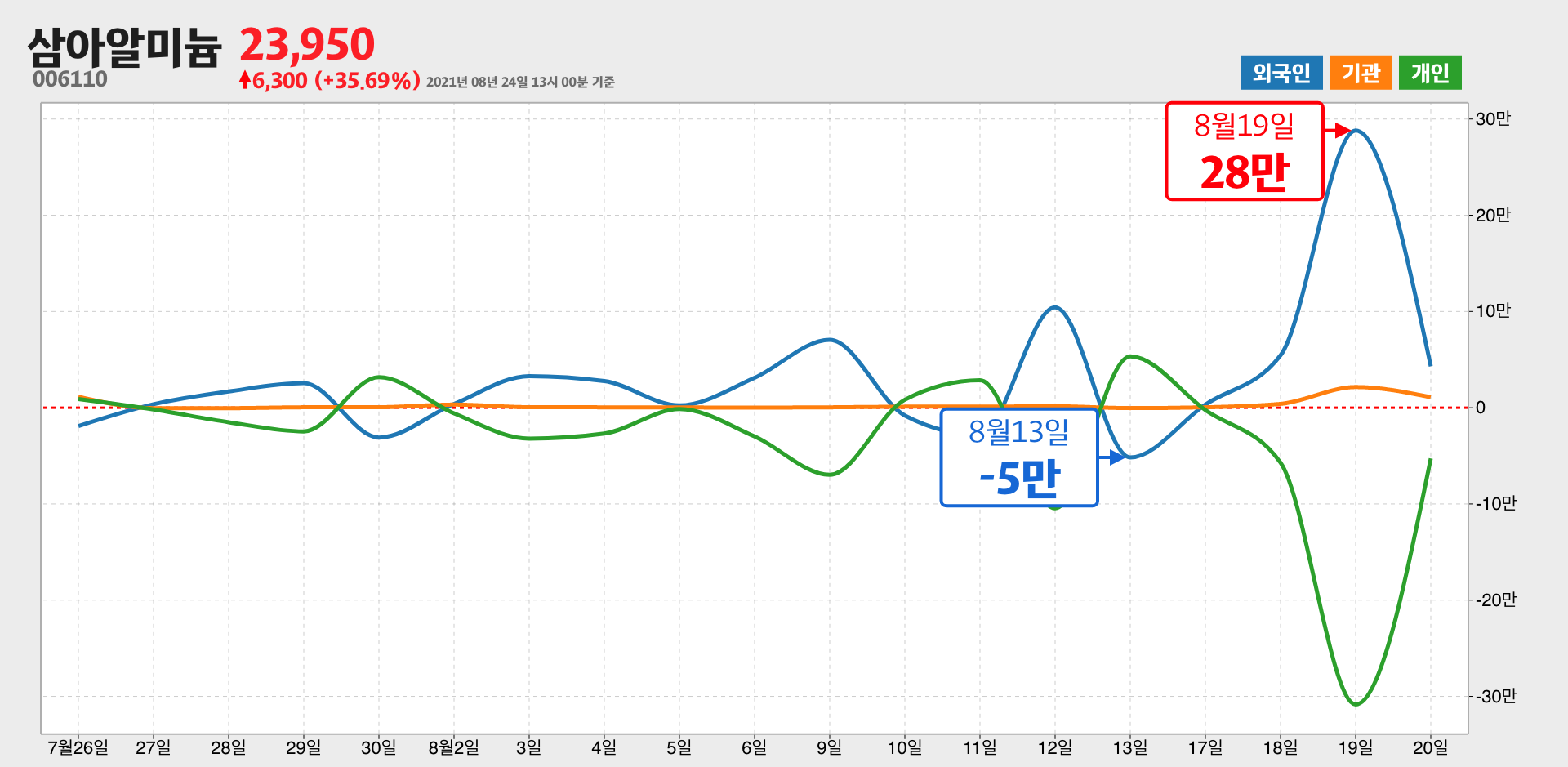Click the 12일 x-axis date label
1568x767 pixels.
click(1055, 747)
